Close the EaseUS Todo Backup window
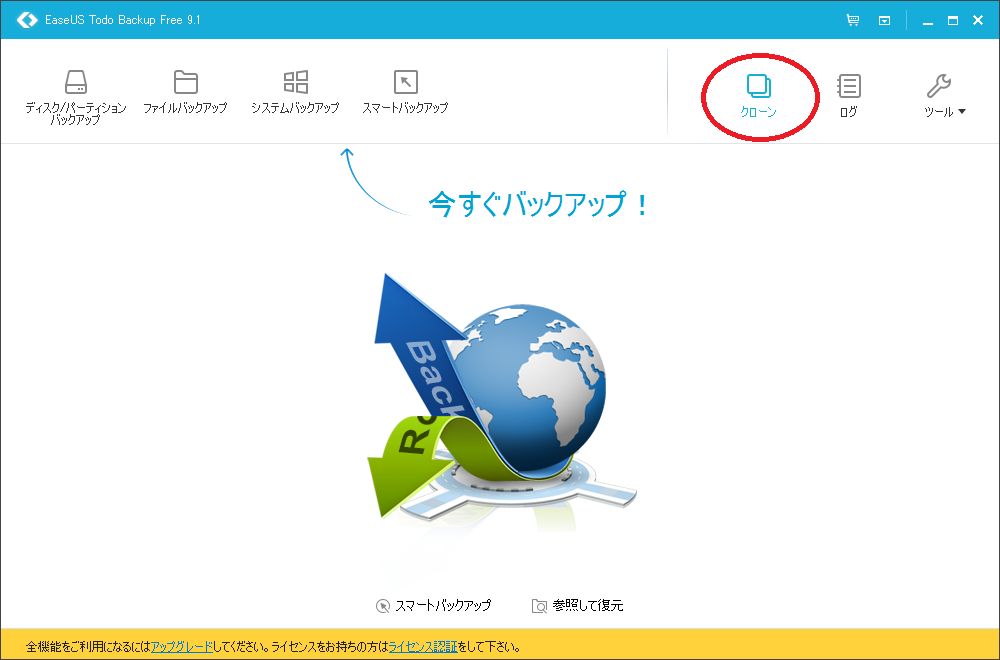The width and height of the screenshot is (1000, 660). (x=978, y=20)
